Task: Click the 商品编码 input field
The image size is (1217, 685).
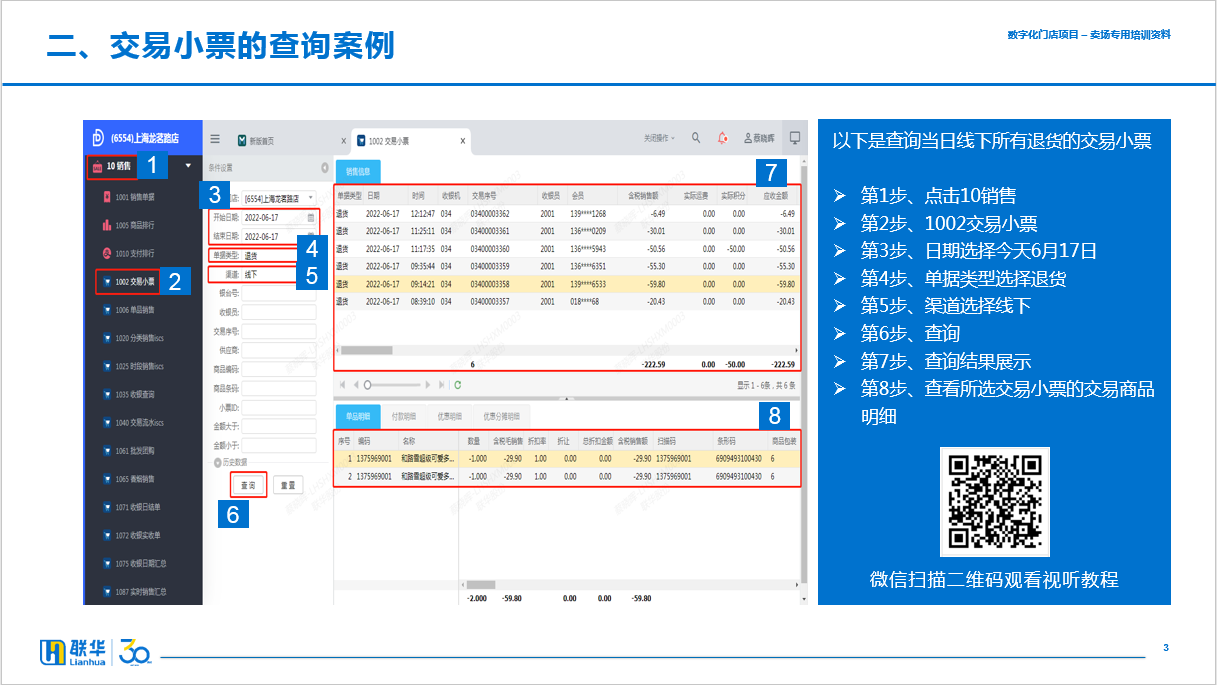Action: (x=279, y=369)
